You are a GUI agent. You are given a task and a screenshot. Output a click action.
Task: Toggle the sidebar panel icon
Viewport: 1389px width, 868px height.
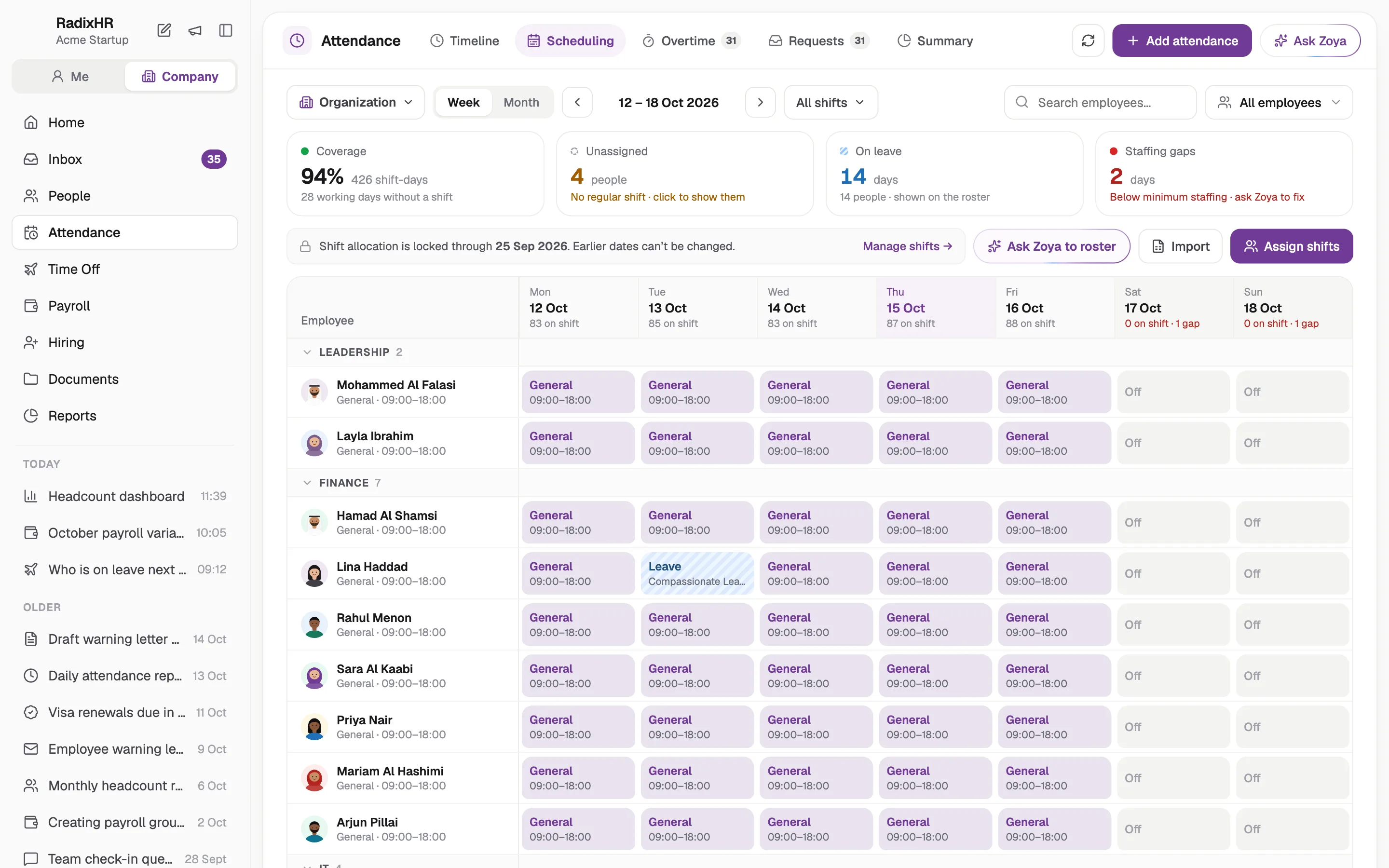[226, 30]
